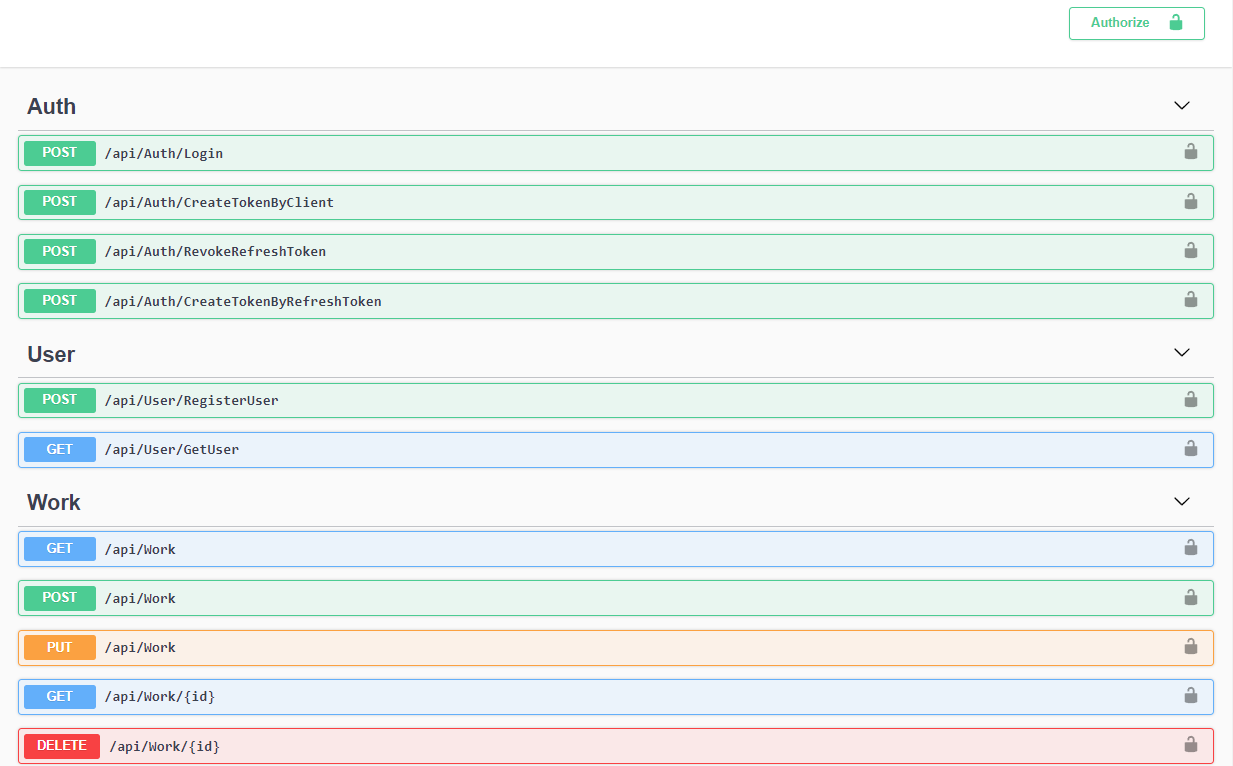Viewport: 1233px width, 766px height.
Task: Click the lock icon on /api/Auth/RevokeRefreshToken
Action: 1190,251
